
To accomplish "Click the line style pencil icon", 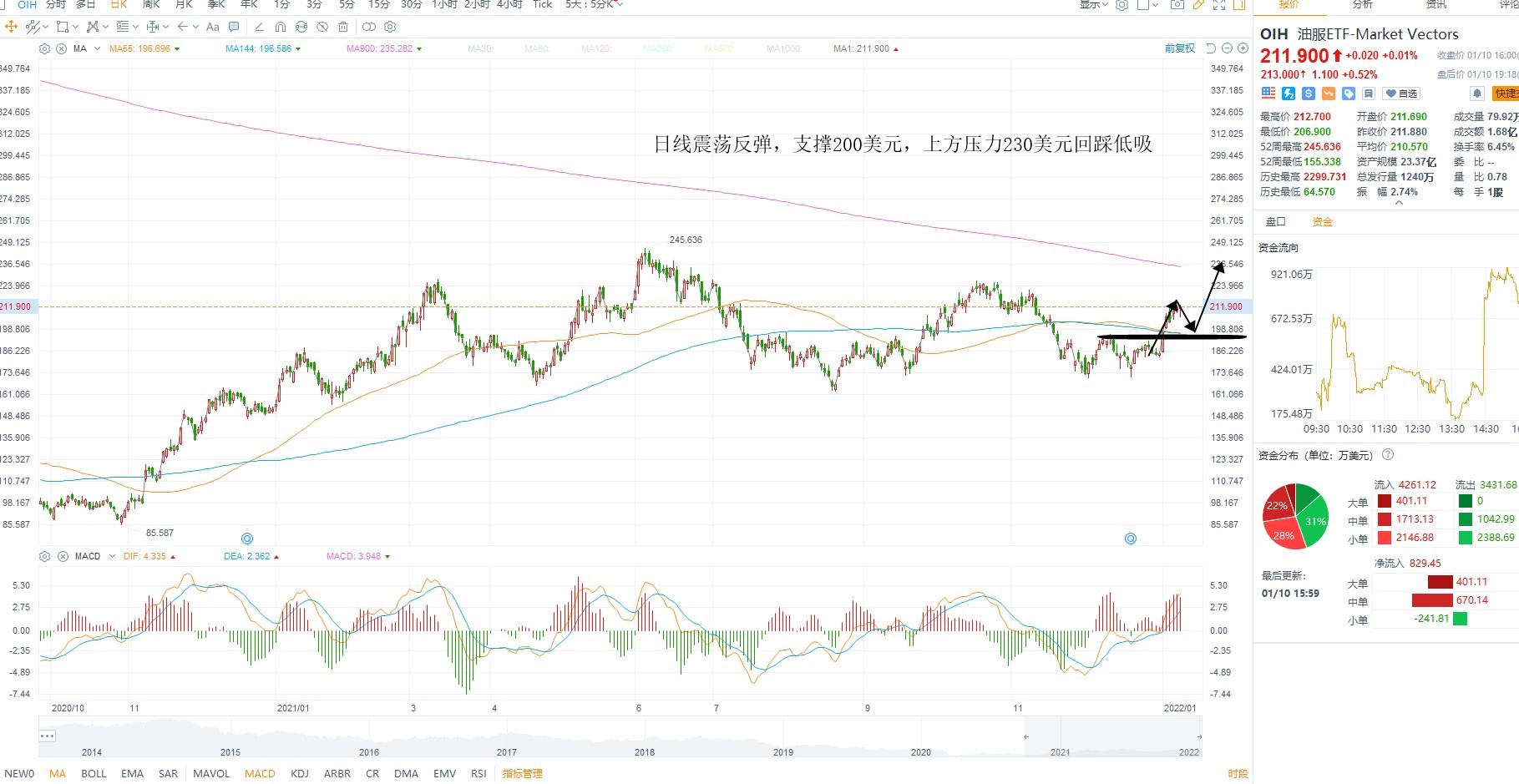I will [260, 27].
